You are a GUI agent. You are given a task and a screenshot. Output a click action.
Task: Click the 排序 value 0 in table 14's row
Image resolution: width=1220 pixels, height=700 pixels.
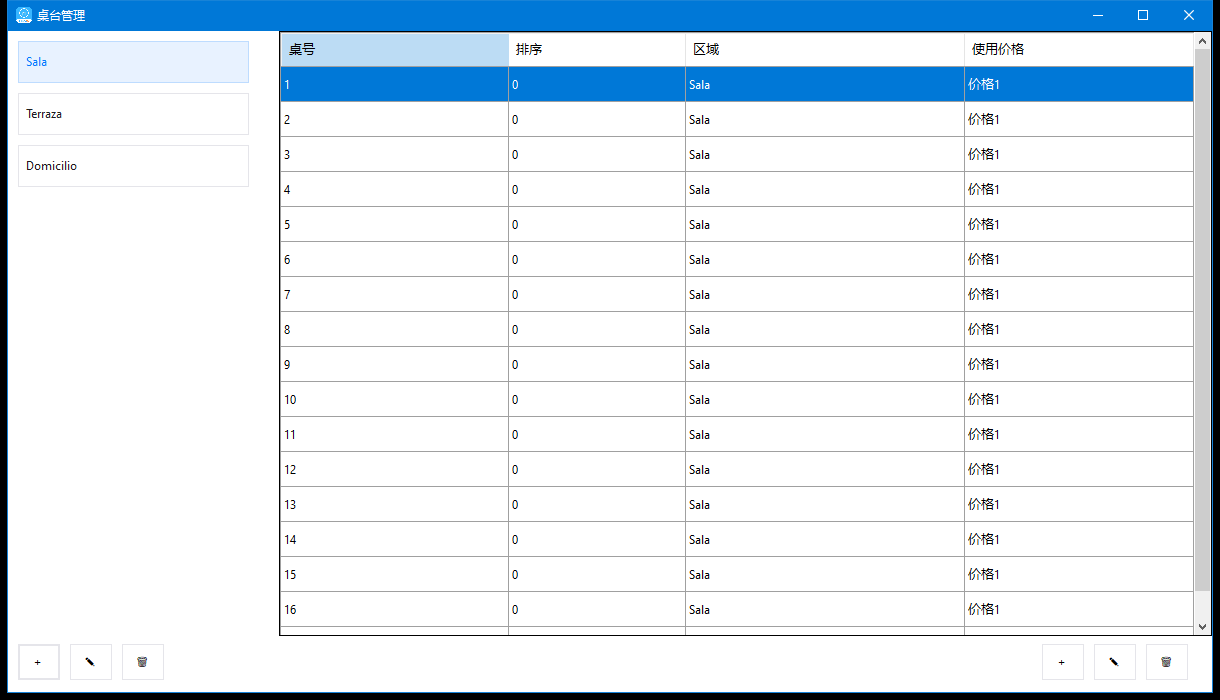click(x=597, y=540)
